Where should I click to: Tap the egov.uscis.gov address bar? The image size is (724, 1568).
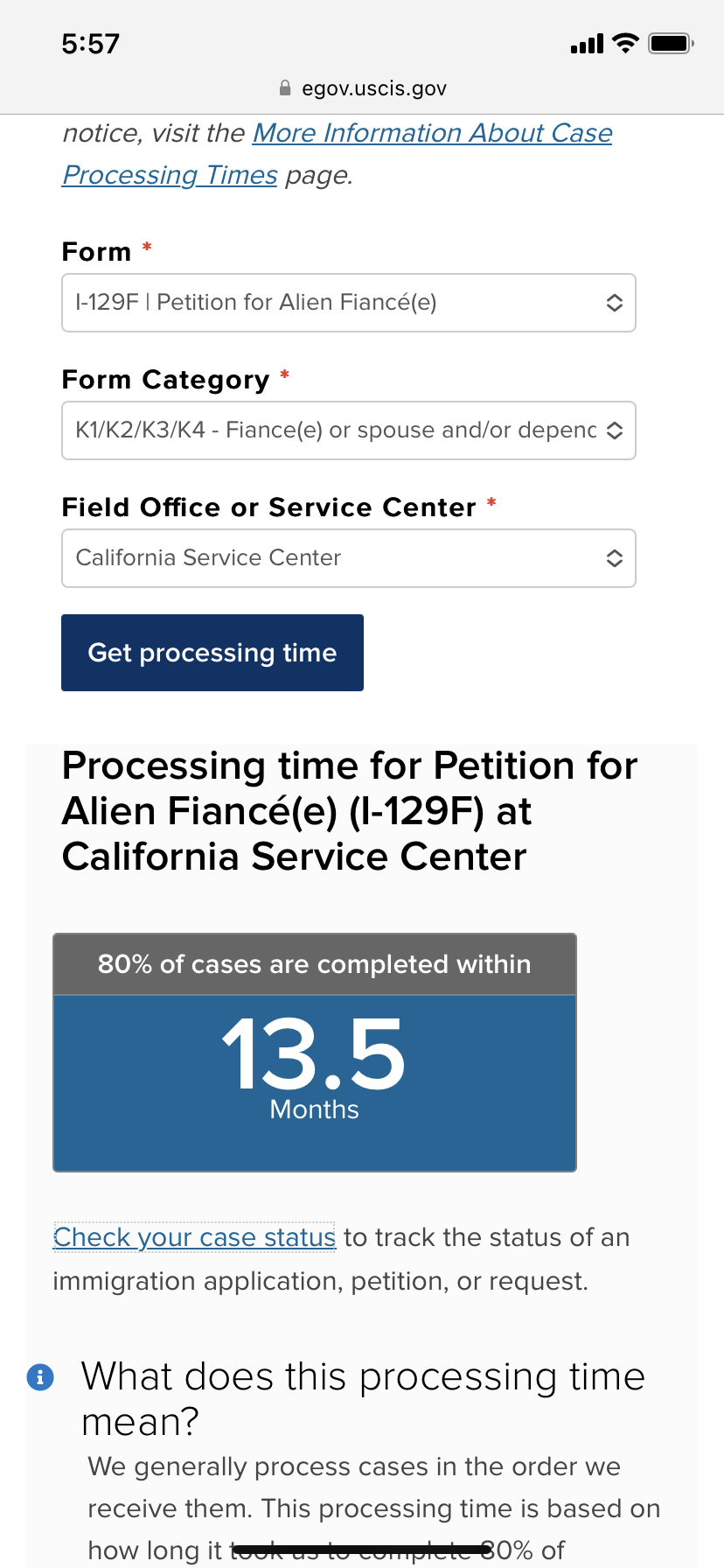coord(362,88)
